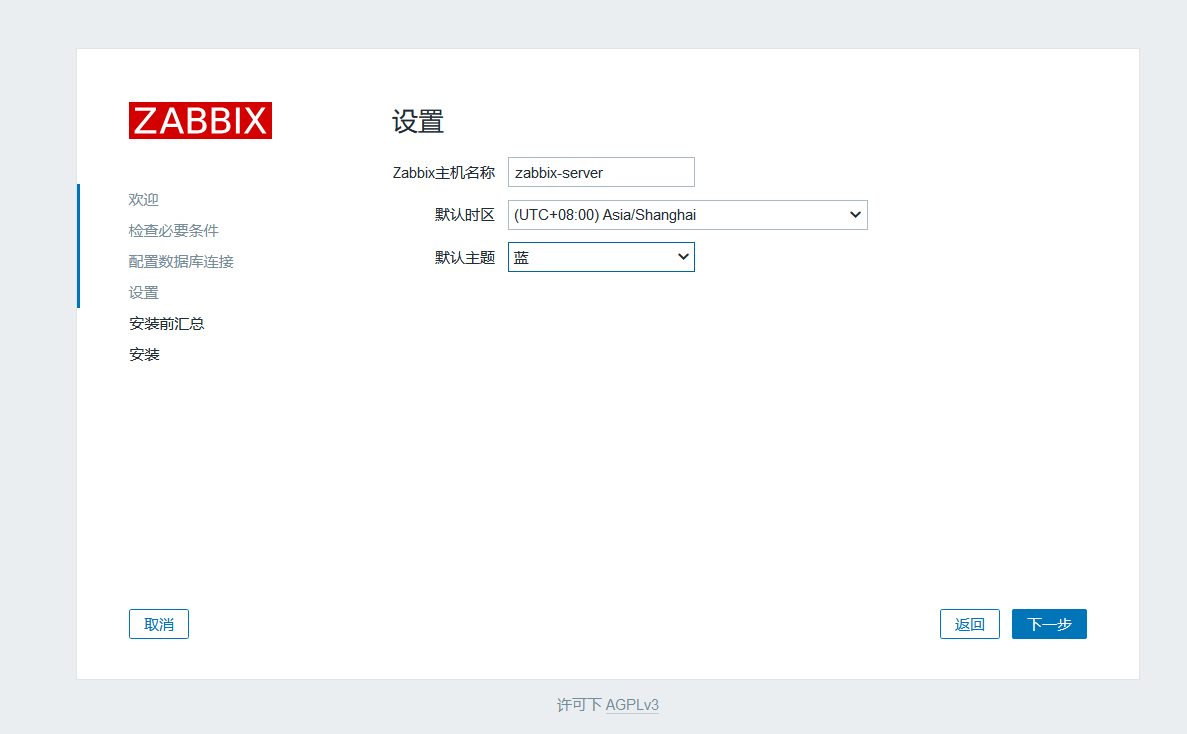Select the 配置数据库连接 step
The image size is (1187, 734).
pyautogui.click(x=181, y=262)
